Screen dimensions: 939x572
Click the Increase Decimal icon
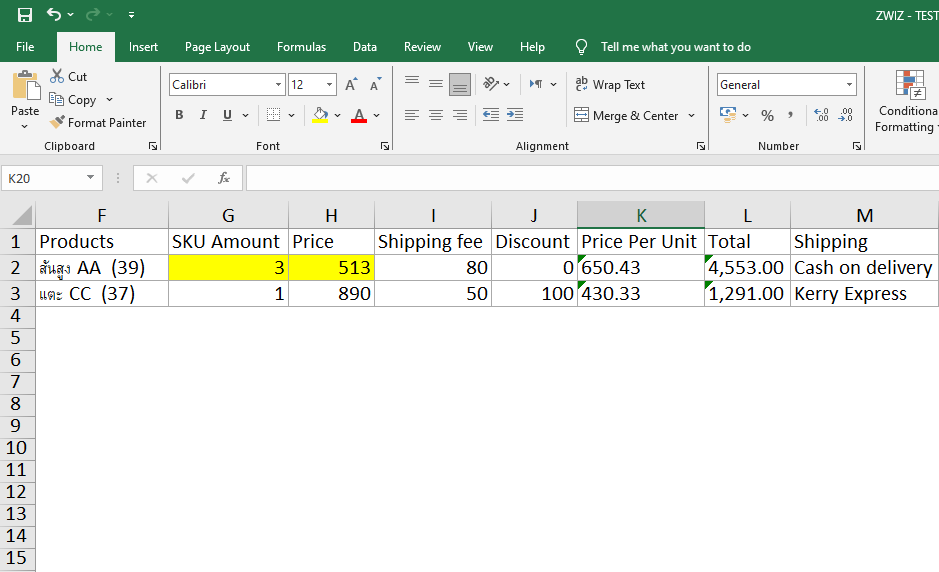coord(821,116)
